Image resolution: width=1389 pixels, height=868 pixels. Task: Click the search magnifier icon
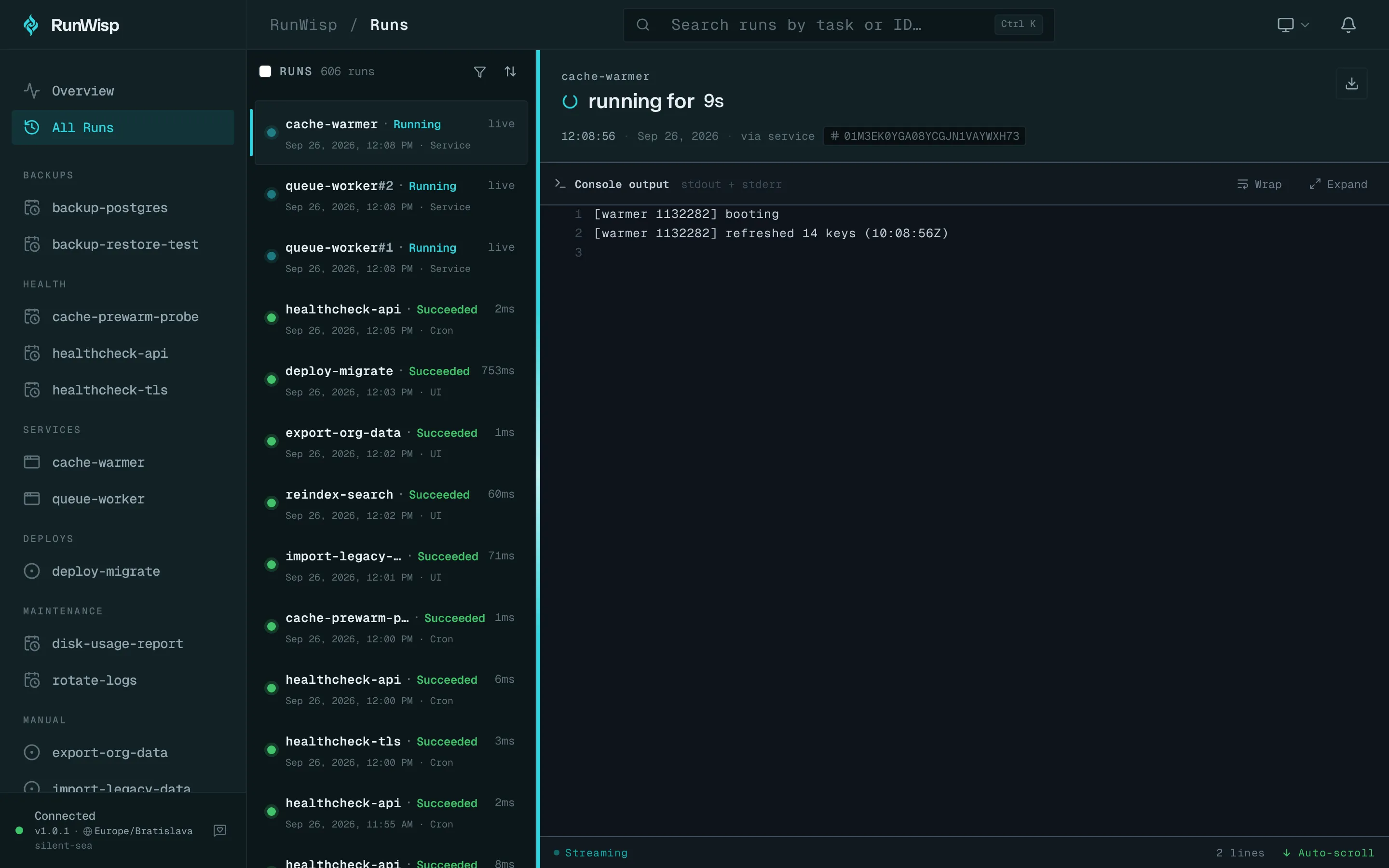pyautogui.click(x=643, y=25)
